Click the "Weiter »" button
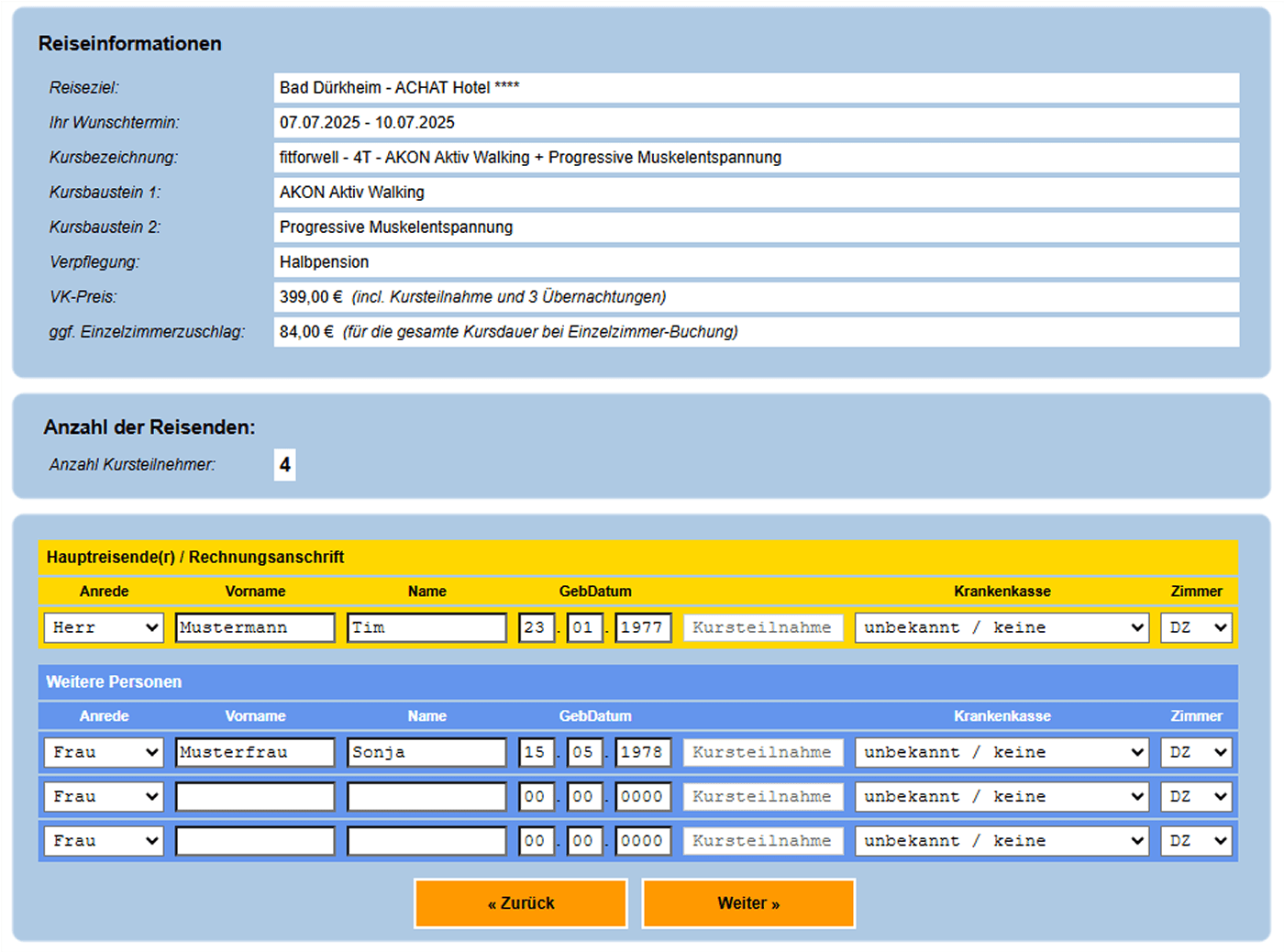This screenshot has width=1284, height=952. point(747,902)
